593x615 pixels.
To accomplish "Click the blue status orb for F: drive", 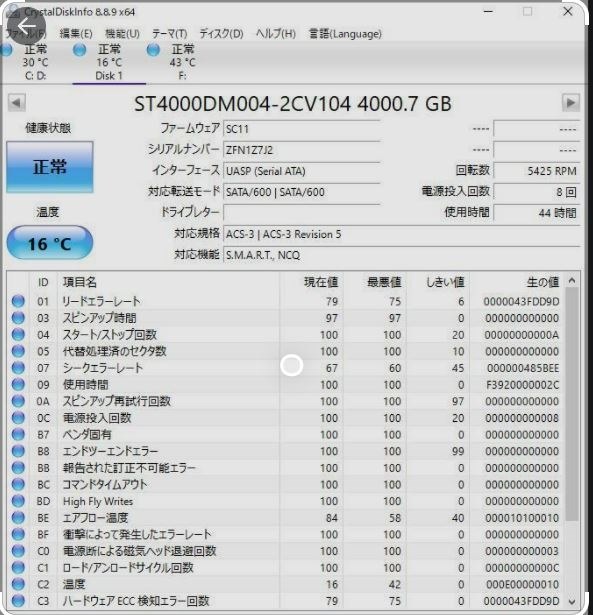I will coord(153,50).
